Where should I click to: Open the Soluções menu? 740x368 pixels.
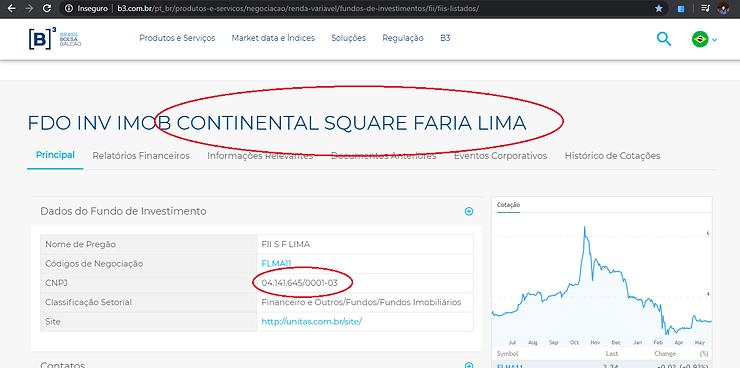click(x=348, y=38)
